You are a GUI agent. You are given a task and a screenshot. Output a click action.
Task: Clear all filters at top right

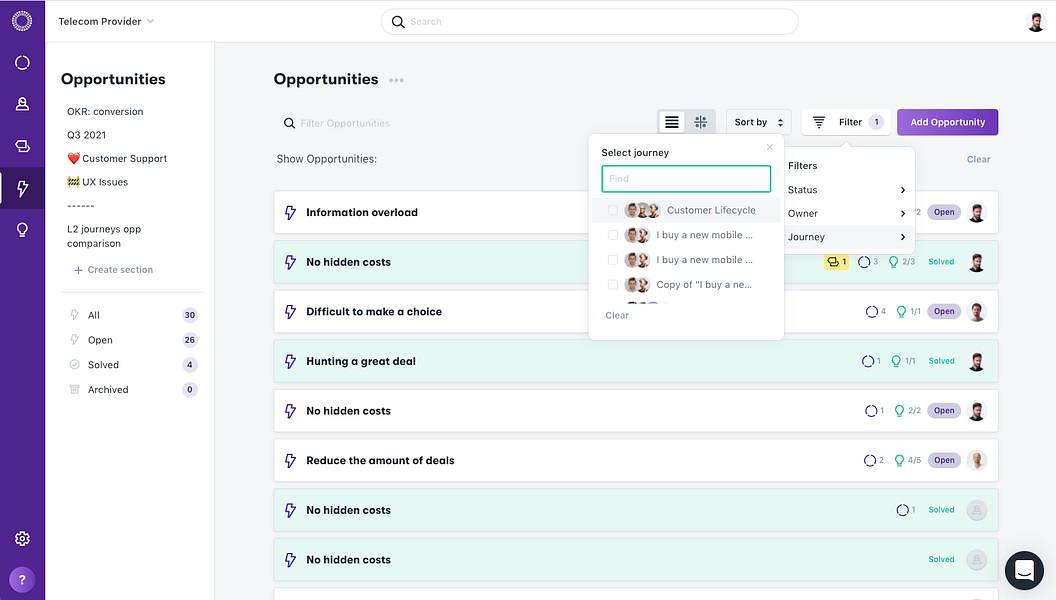tap(978, 160)
